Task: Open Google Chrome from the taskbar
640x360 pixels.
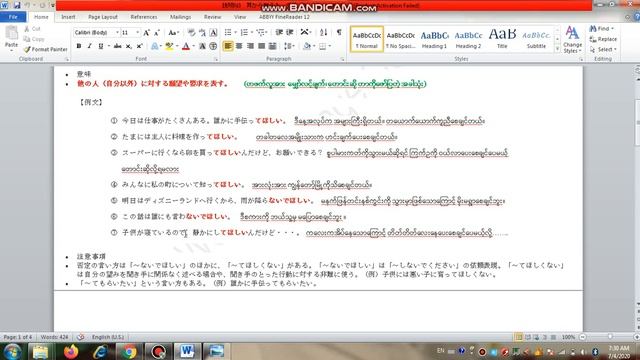Action: [x=129, y=351]
